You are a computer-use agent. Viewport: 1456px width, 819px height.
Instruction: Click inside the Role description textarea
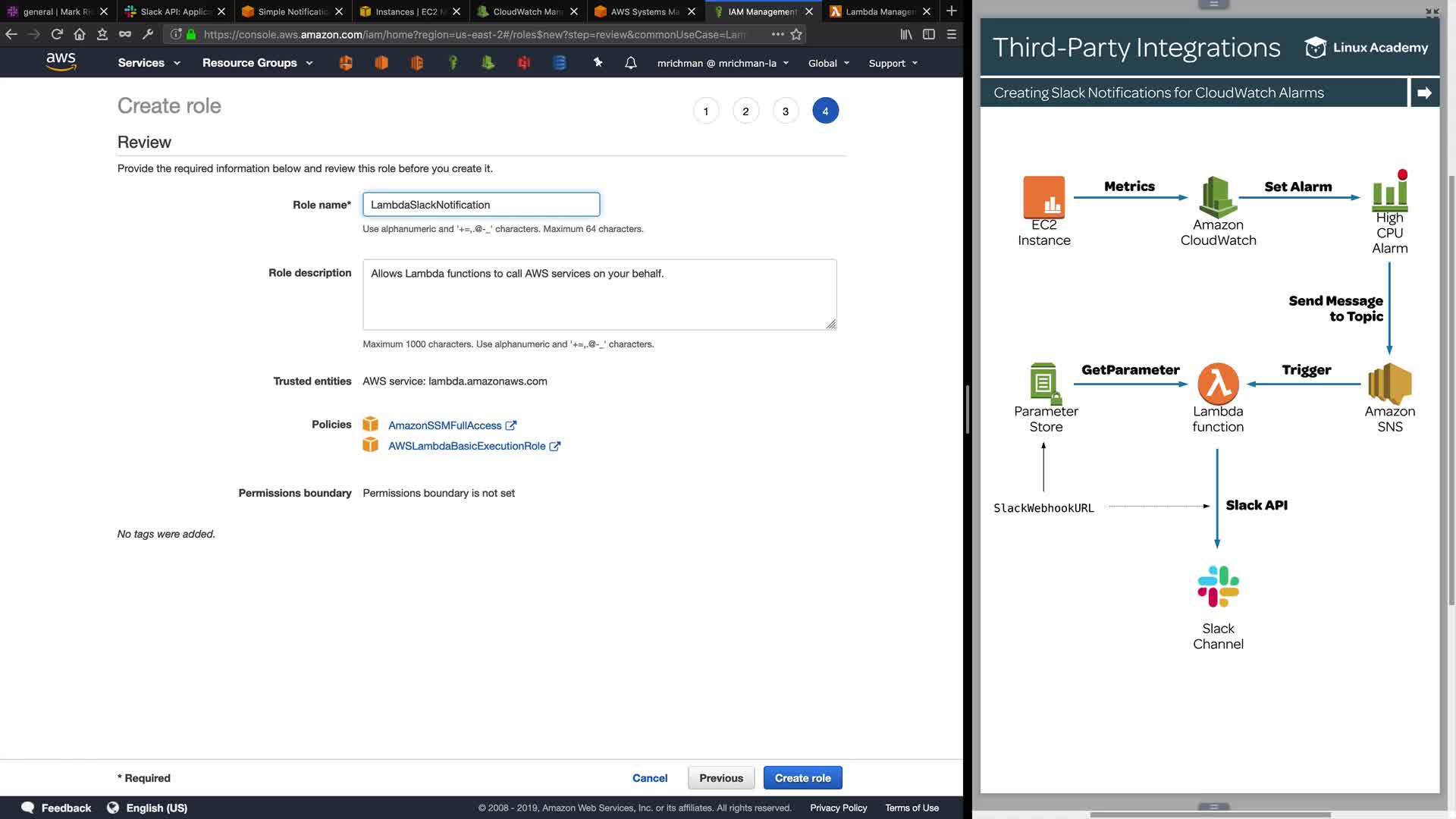599,295
